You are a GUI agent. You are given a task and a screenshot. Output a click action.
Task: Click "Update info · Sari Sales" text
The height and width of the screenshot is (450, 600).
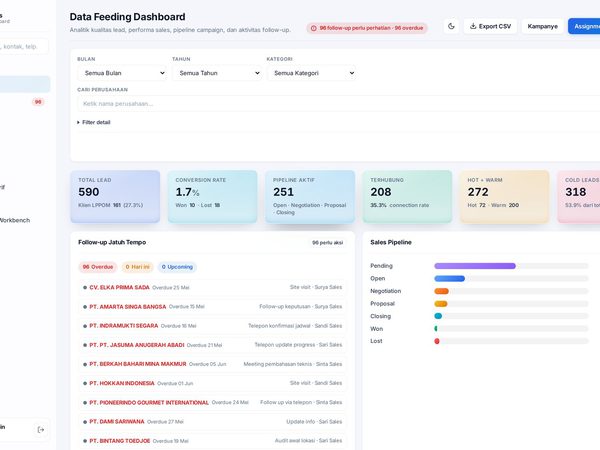click(x=314, y=421)
